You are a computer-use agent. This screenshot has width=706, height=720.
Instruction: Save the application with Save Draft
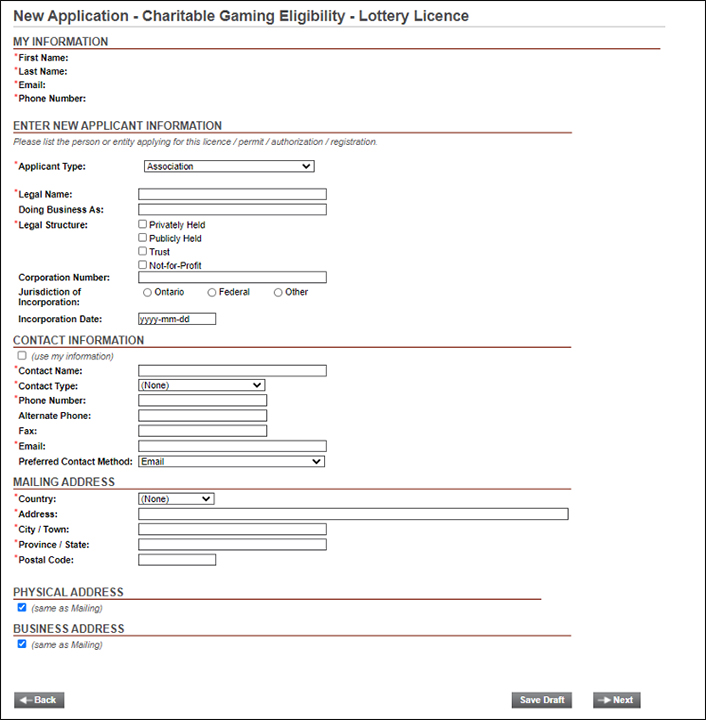point(542,700)
